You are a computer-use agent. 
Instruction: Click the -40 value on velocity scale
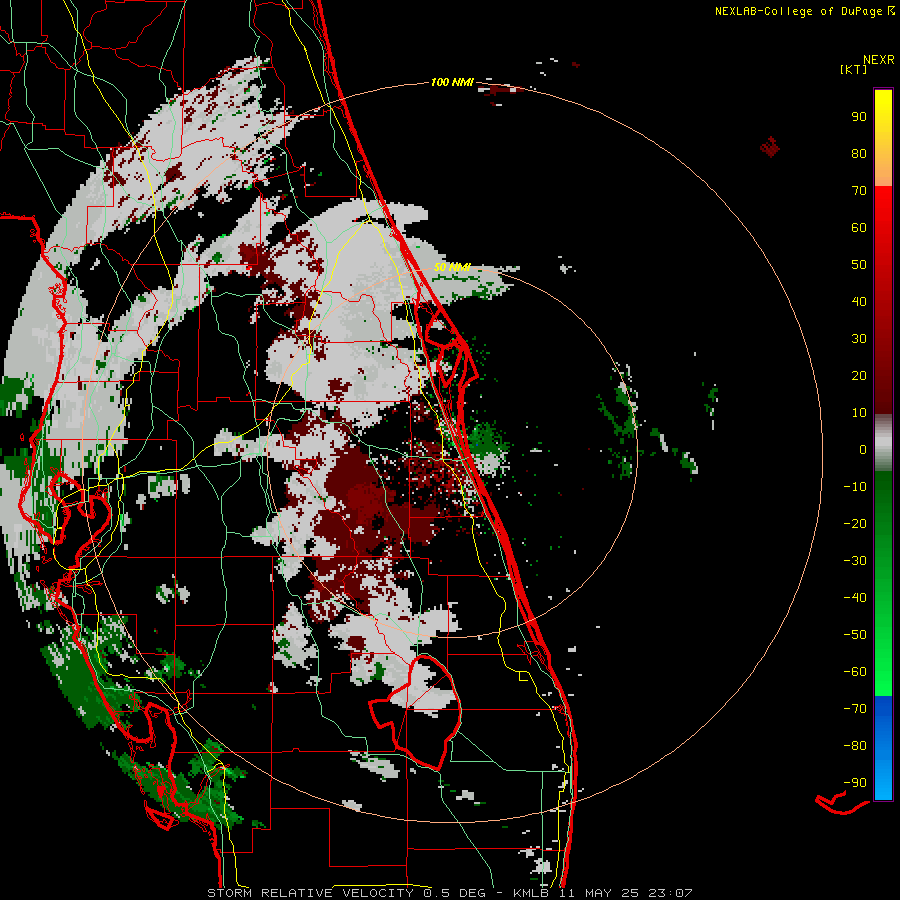coord(855,598)
